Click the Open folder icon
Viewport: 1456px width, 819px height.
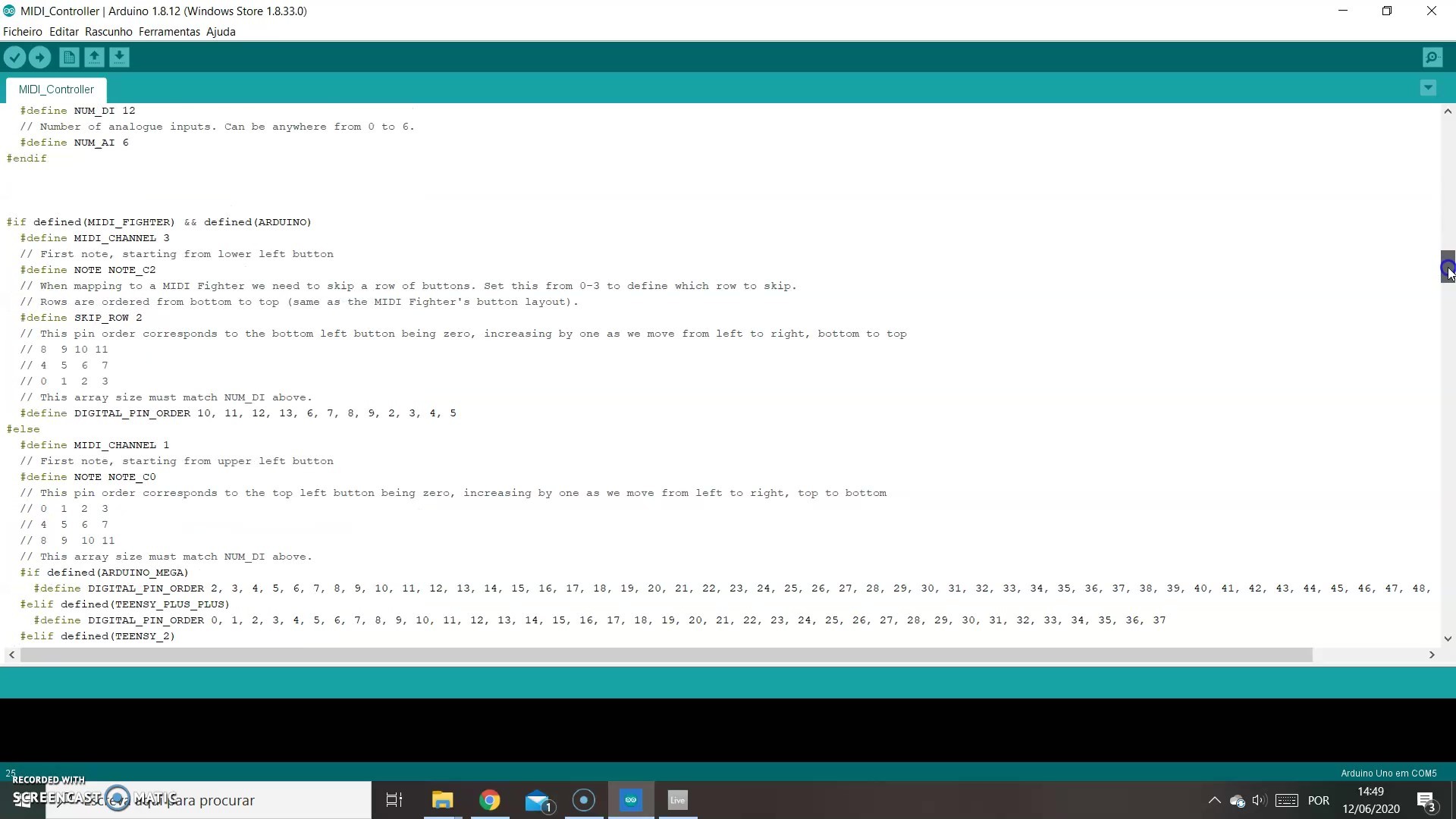[93, 57]
